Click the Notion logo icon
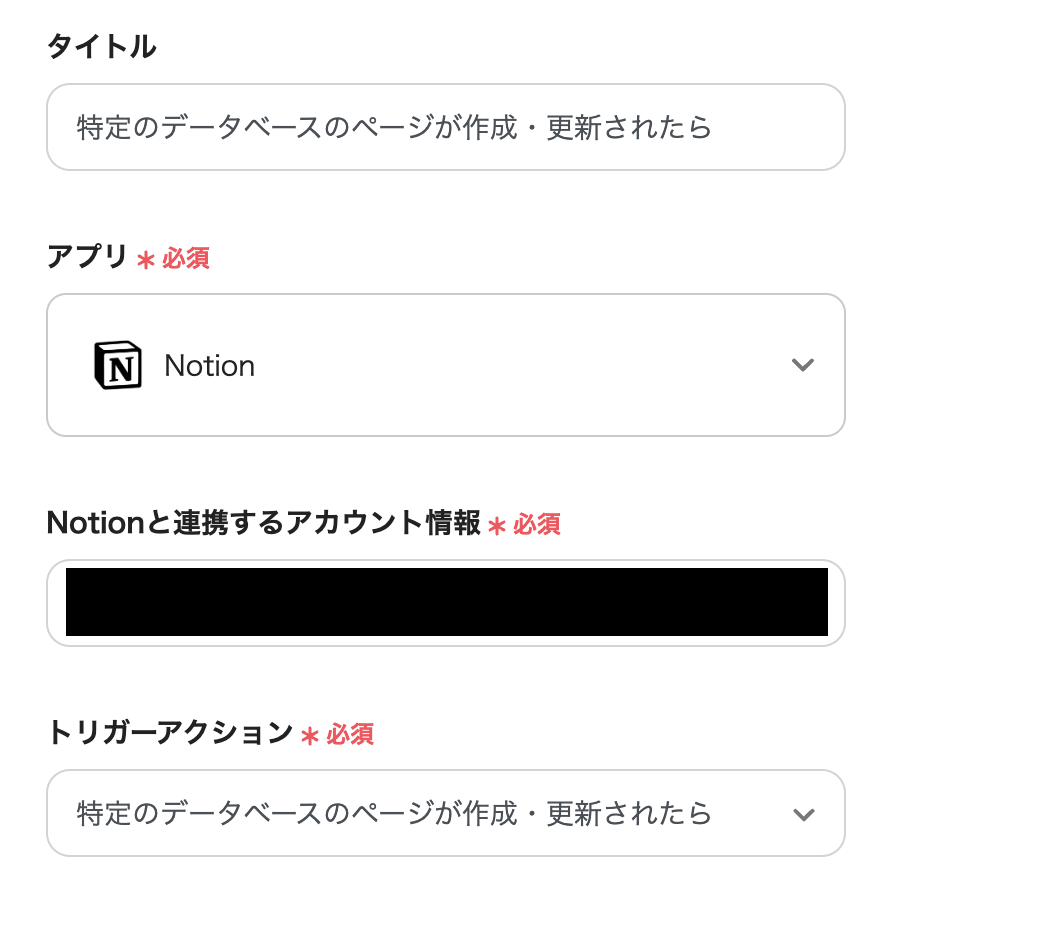Screen dimensions: 1054x930 pyautogui.click(x=118, y=365)
